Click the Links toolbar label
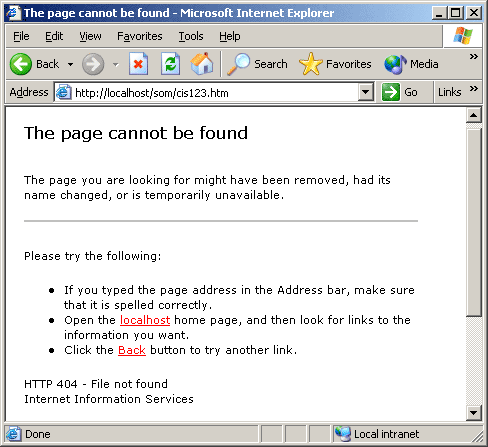Image resolution: width=488 pixels, height=447 pixels. coord(450,92)
